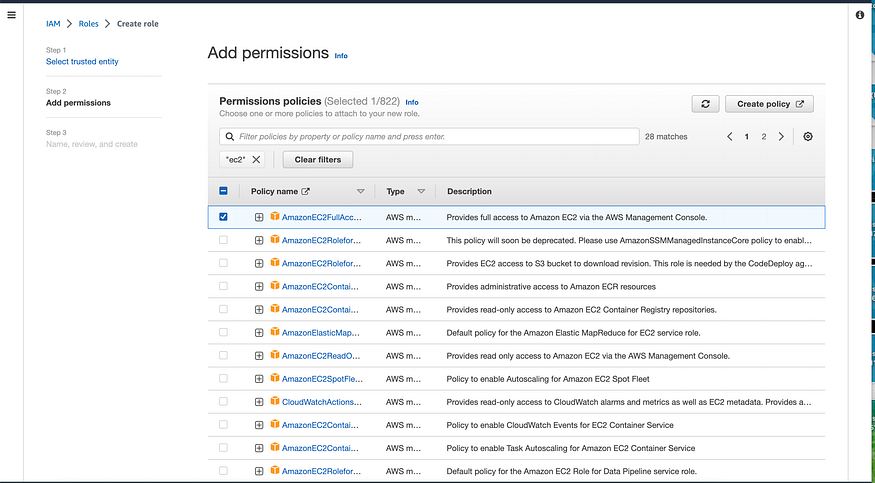Viewport: 875px width, 483px height.
Task: Click the orange AmazonEC2FullAccess policy cube icon
Action: click(274, 217)
